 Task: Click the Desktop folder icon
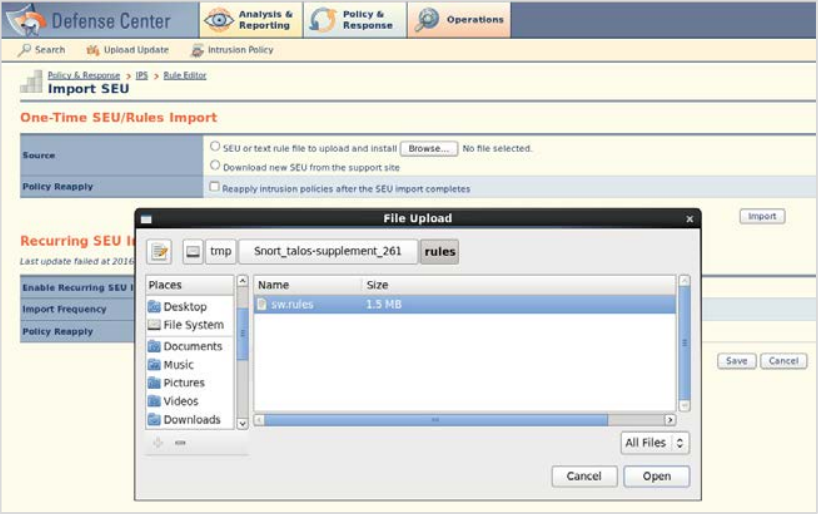click(x=154, y=307)
